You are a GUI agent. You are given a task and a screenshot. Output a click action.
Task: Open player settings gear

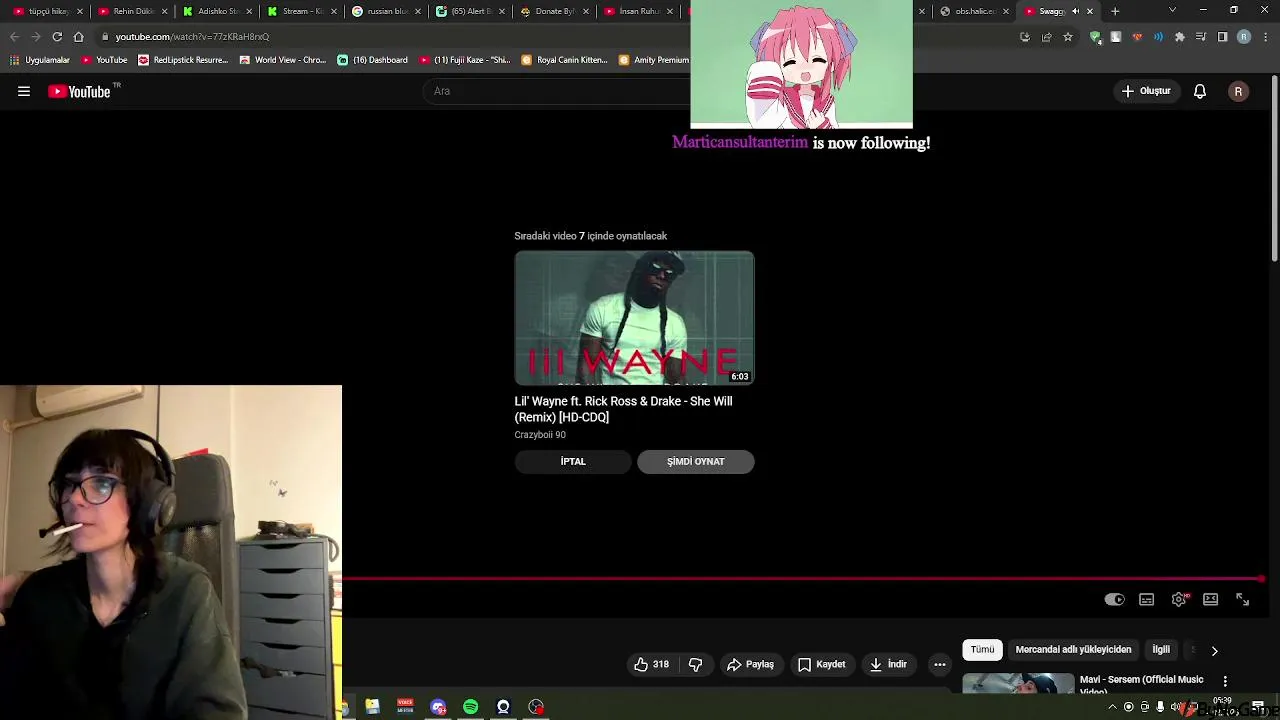[1179, 599]
